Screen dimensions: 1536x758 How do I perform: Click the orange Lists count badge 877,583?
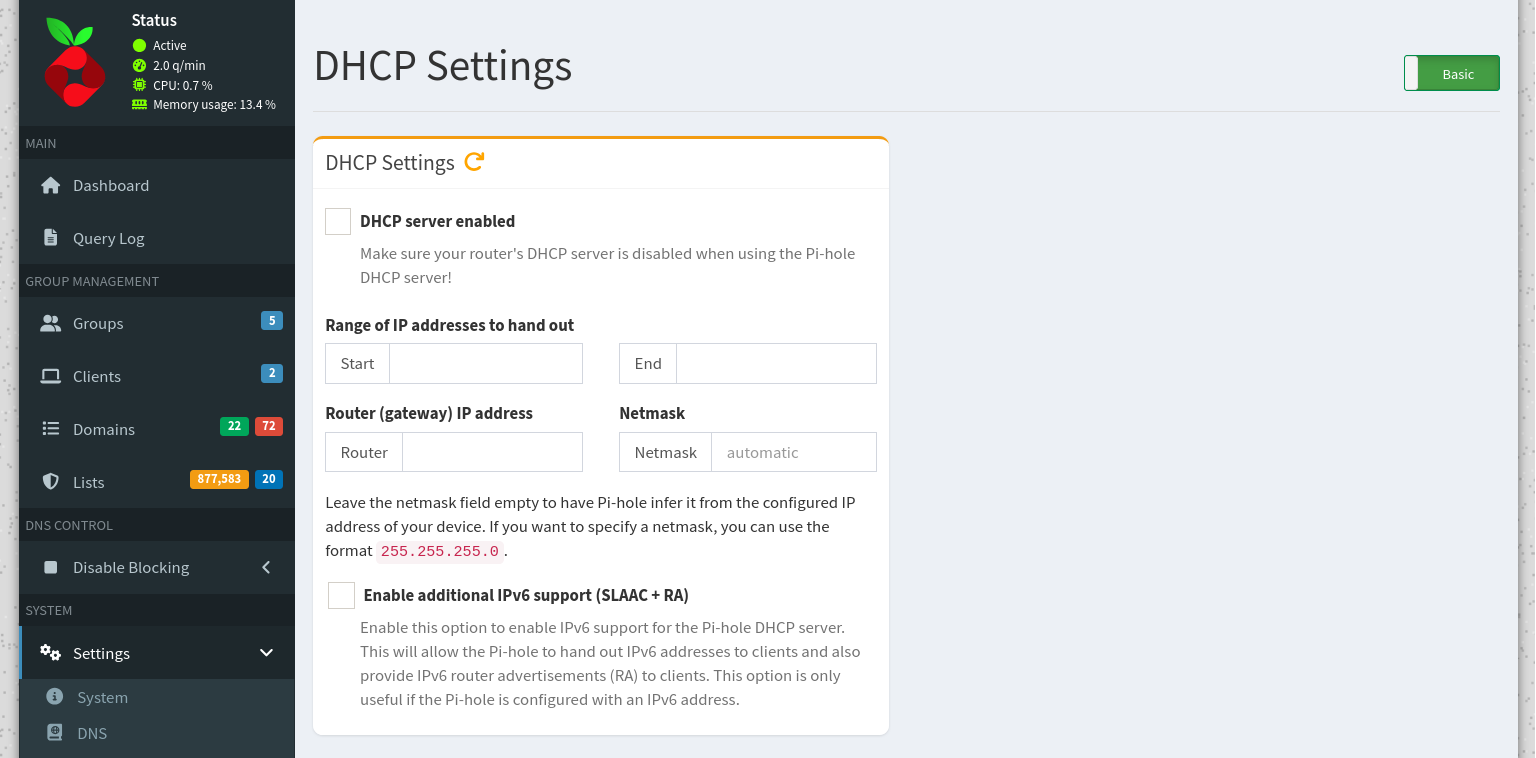tap(219, 479)
